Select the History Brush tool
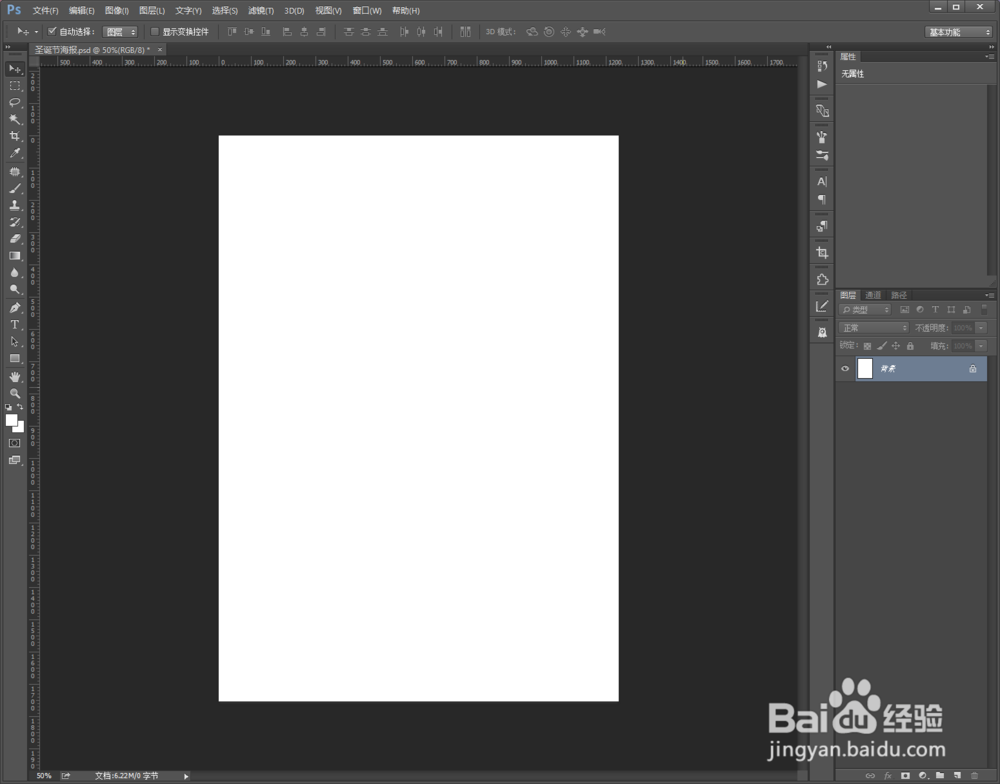The height and width of the screenshot is (784, 1000). point(14,222)
